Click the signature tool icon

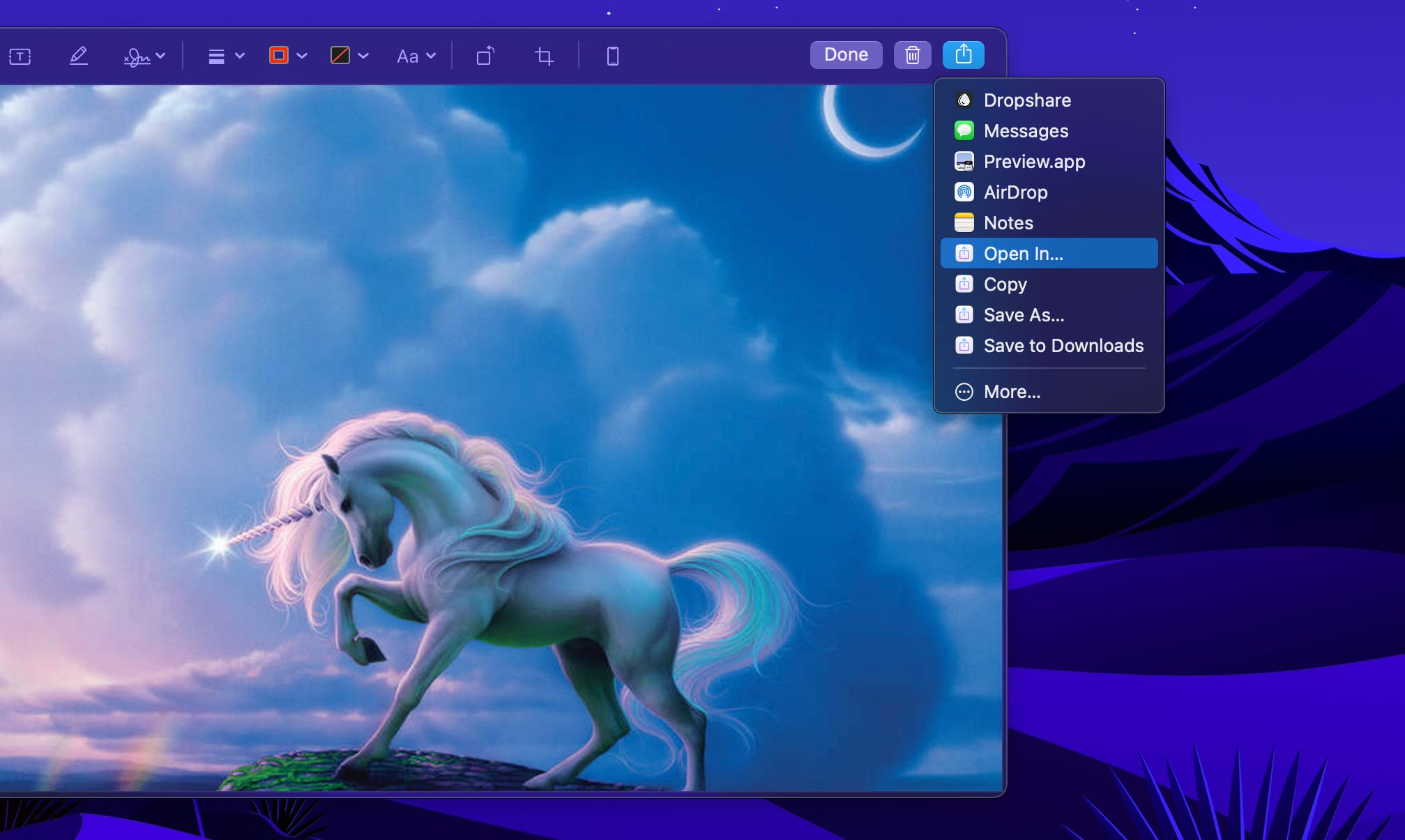[137, 56]
